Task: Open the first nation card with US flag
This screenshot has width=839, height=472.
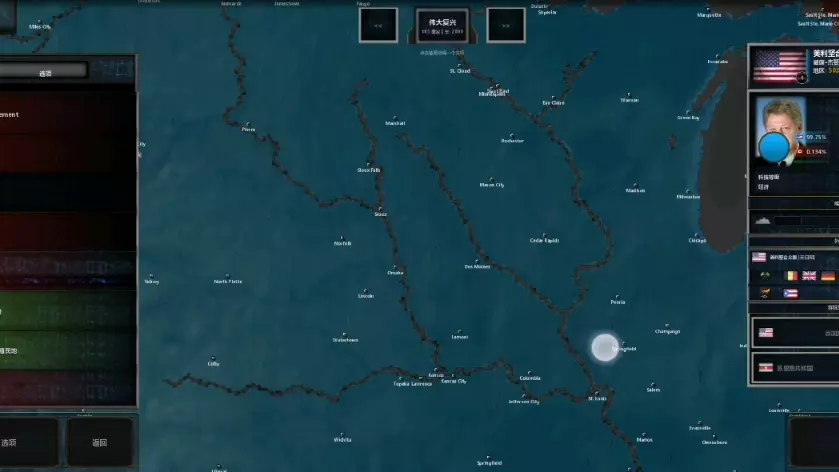Action: coord(796,333)
